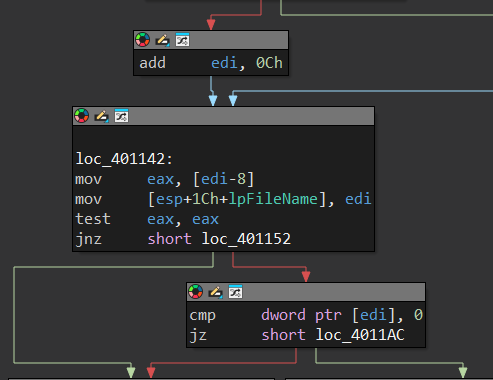
Task: Follow the jump target loc_401152
Action: click(x=246, y=239)
